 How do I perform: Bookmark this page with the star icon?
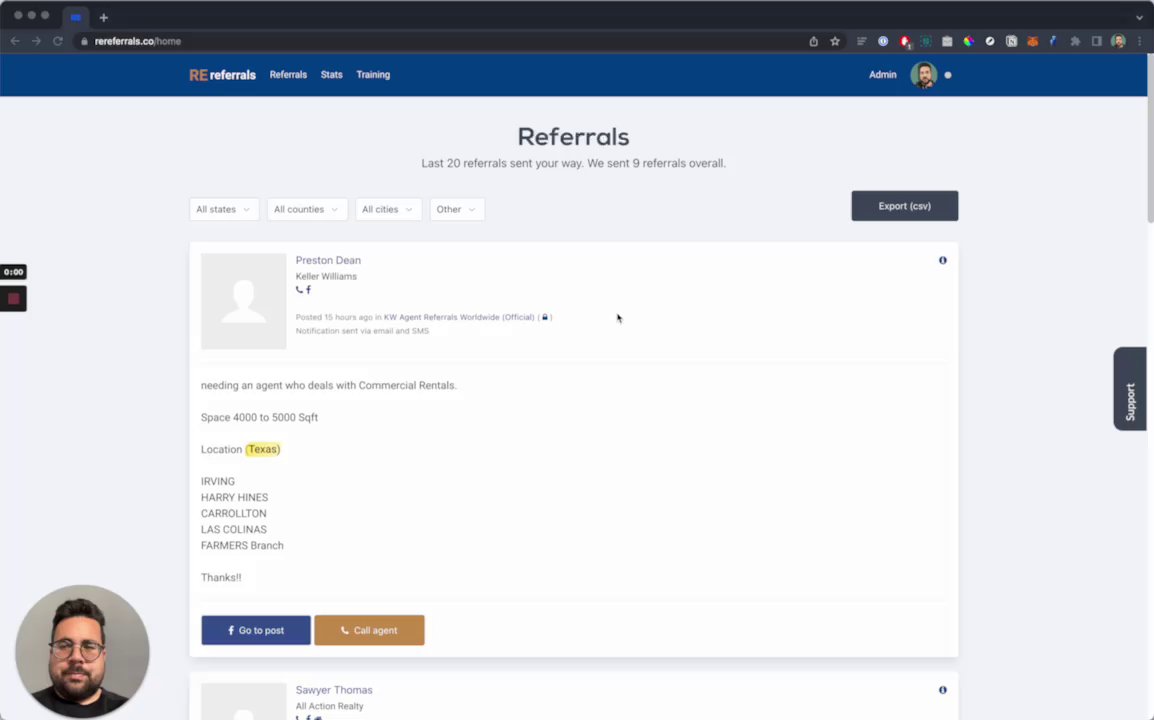point(835,41)
